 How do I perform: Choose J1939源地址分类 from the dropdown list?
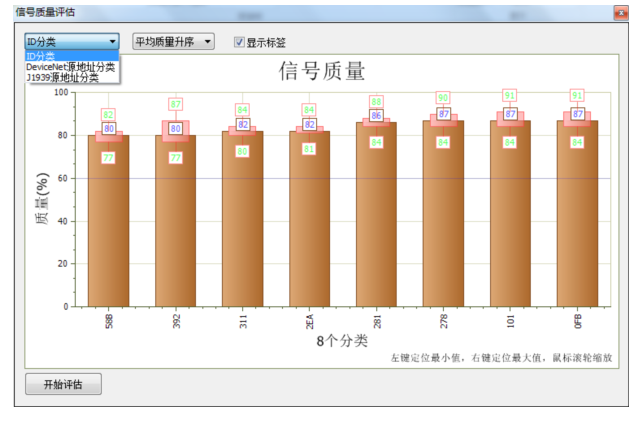[72, 78]
